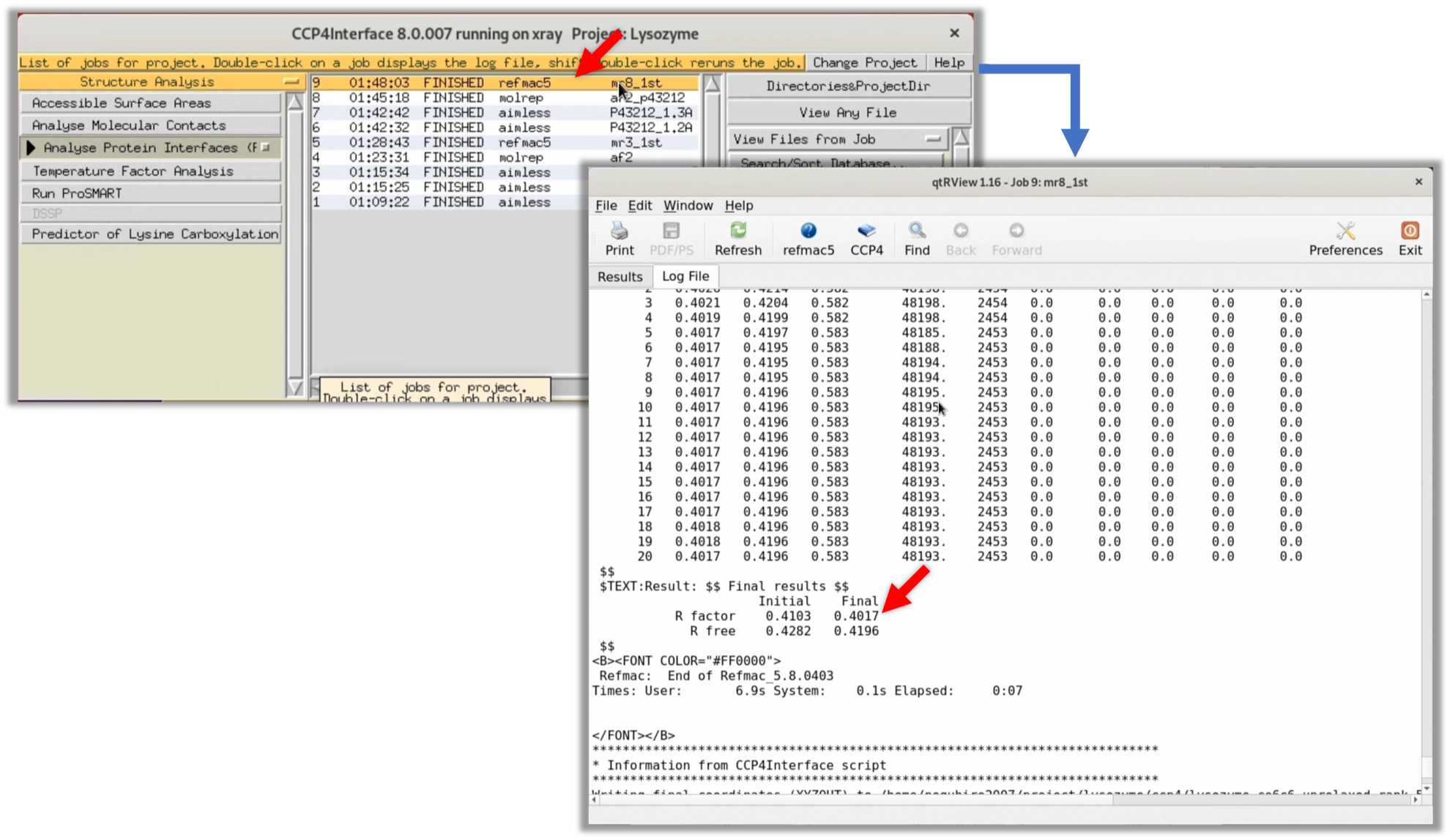Click the CCP4 toolbar icon
Viewport: 1450px width, 840px height.
coord(866,231)
